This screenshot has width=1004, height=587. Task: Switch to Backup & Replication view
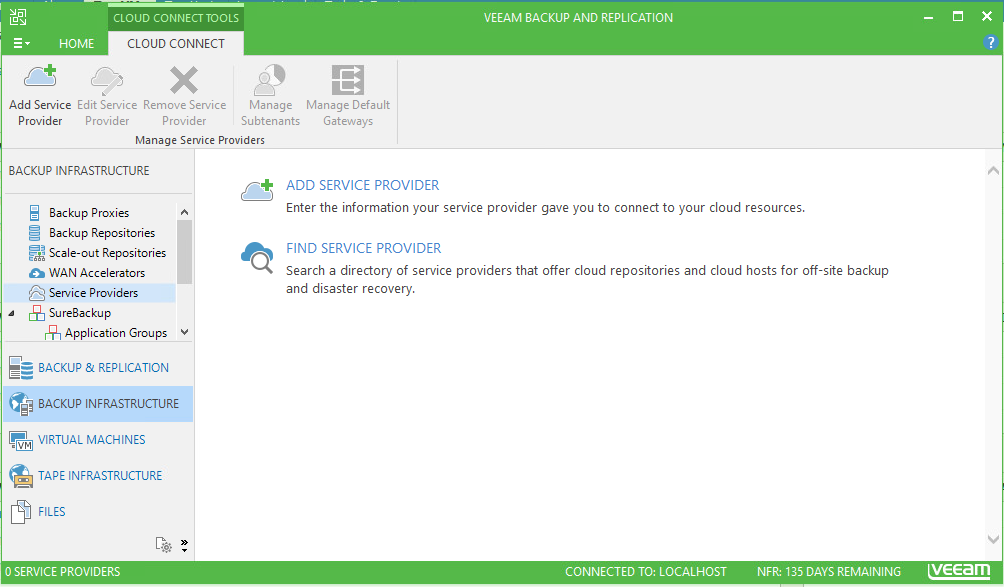pyautogui.click(x=103, y=368)
